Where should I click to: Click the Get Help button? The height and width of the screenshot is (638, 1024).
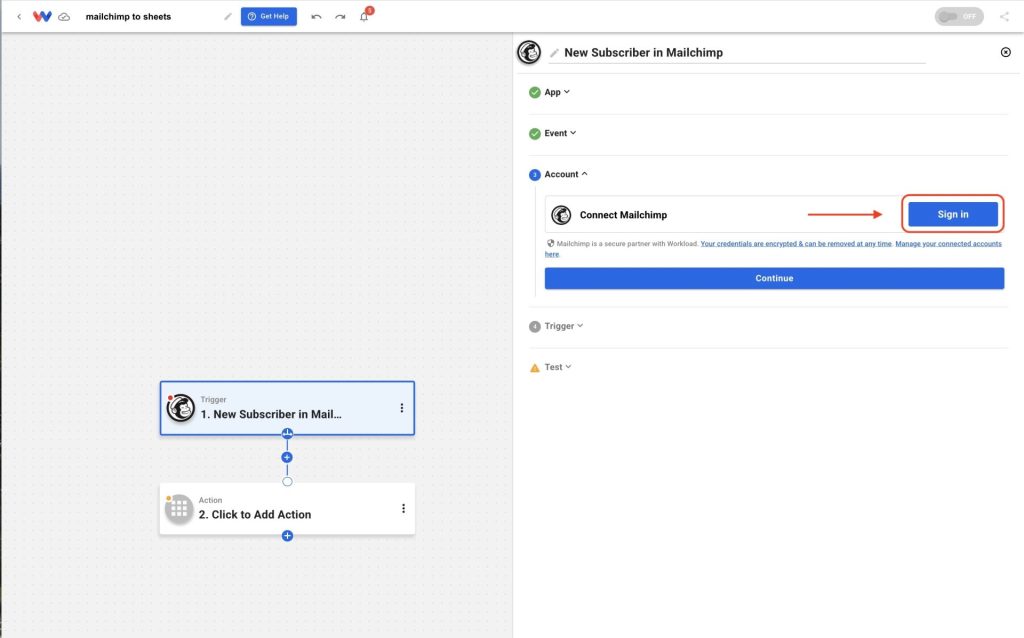pyautogui.click(x=268, y=16)
